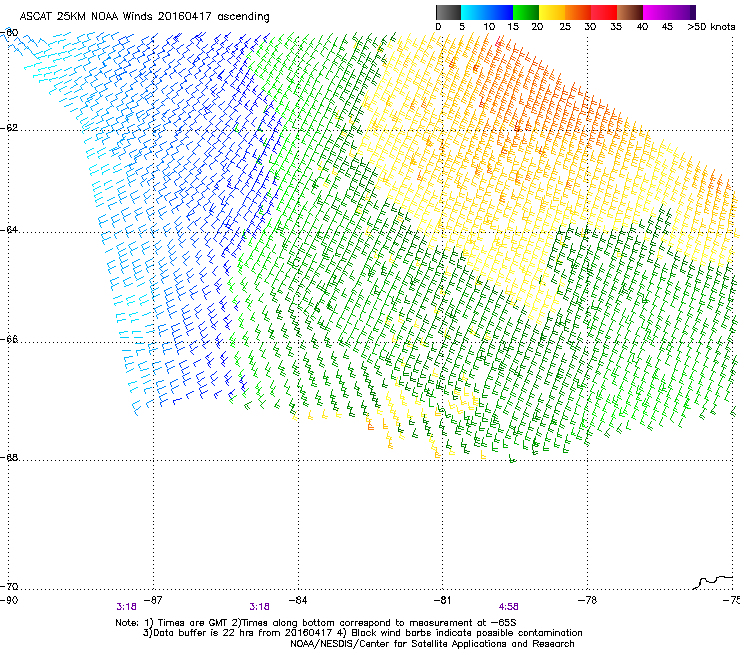
Task: Click the latitude label '-62'
Action: click(x=9, y=128)
